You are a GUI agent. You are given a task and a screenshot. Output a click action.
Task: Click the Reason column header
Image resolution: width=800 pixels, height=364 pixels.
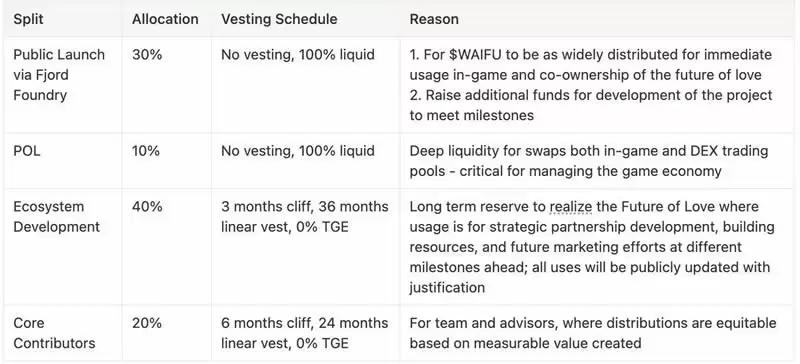tap(434, 19)
